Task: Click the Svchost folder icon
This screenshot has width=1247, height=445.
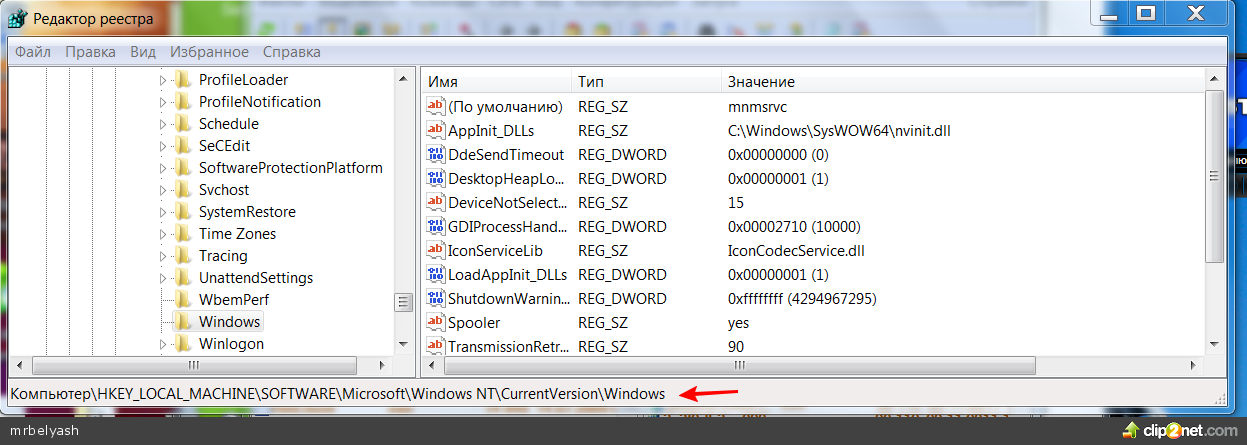Action: [182, 190]
